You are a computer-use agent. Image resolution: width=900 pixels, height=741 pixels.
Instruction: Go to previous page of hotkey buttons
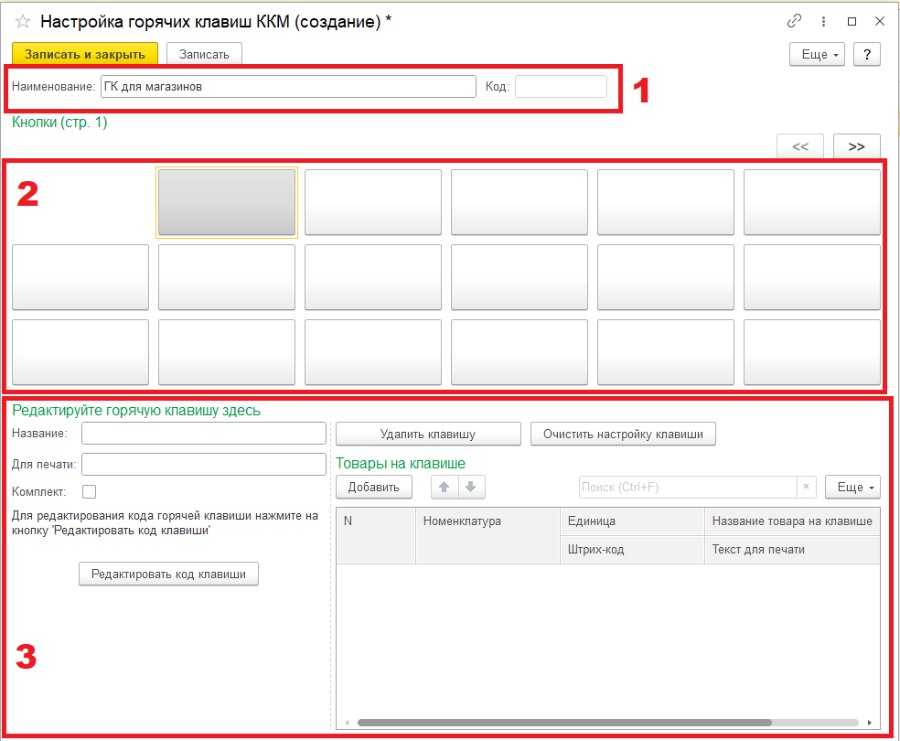800,146
